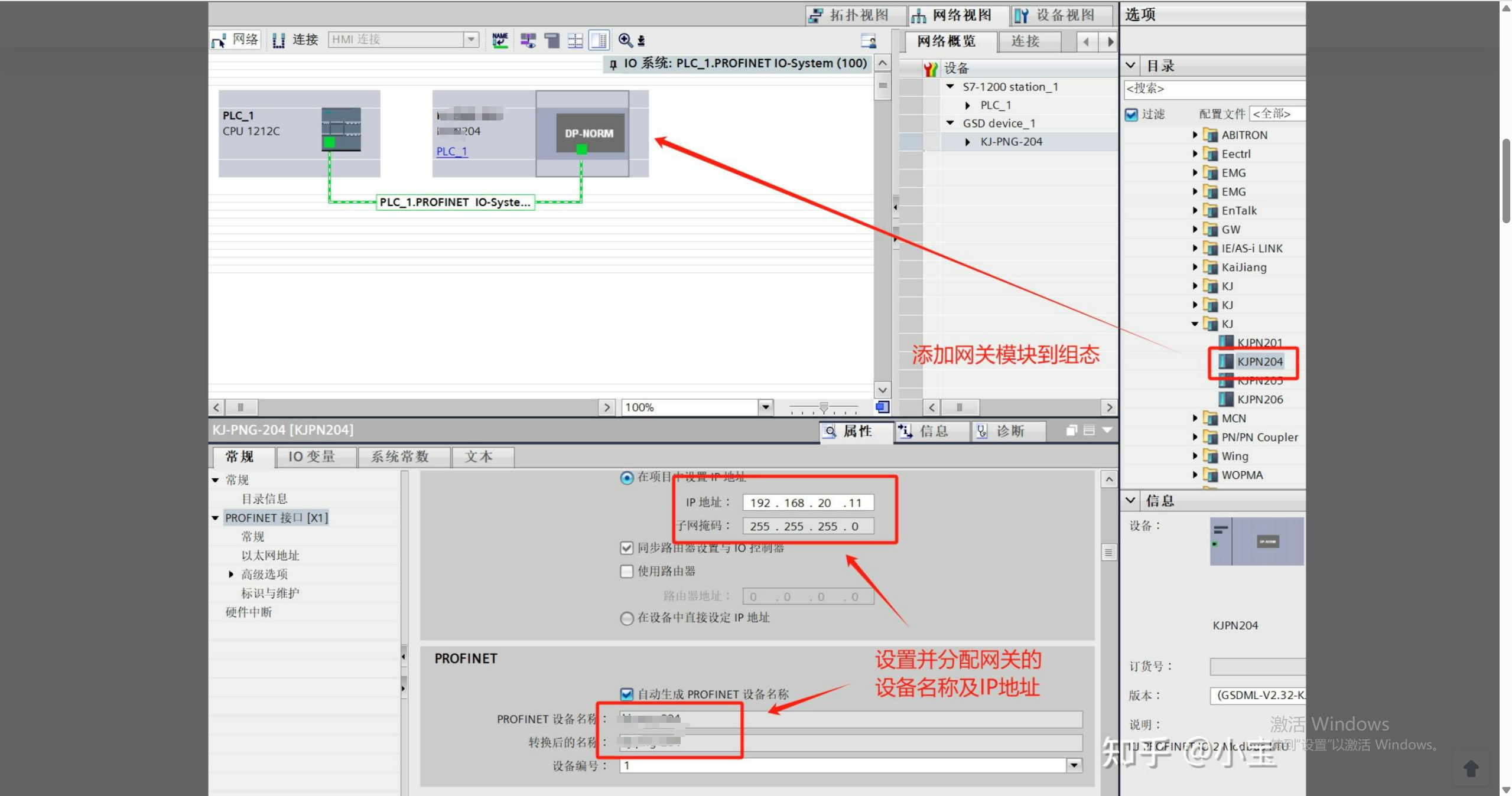This screenshot has height=796, width=1512.
Task: Select 在项目中设置 IP 地址 radio button
Action: click(626, 478)
